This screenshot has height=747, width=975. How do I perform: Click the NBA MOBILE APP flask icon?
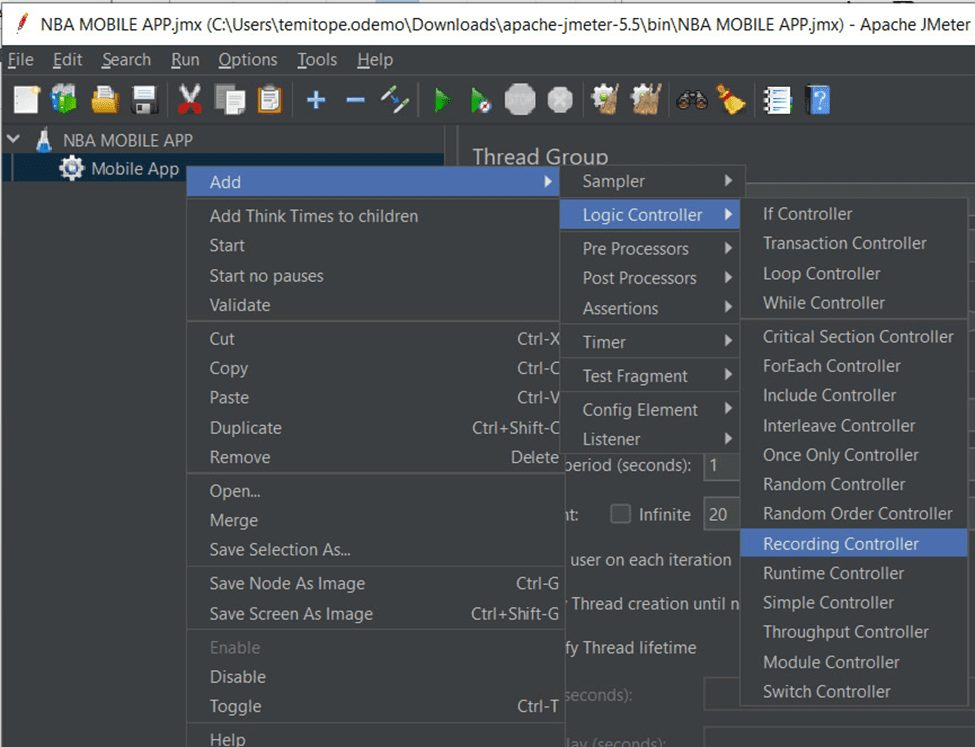click(x=44, y=140)
